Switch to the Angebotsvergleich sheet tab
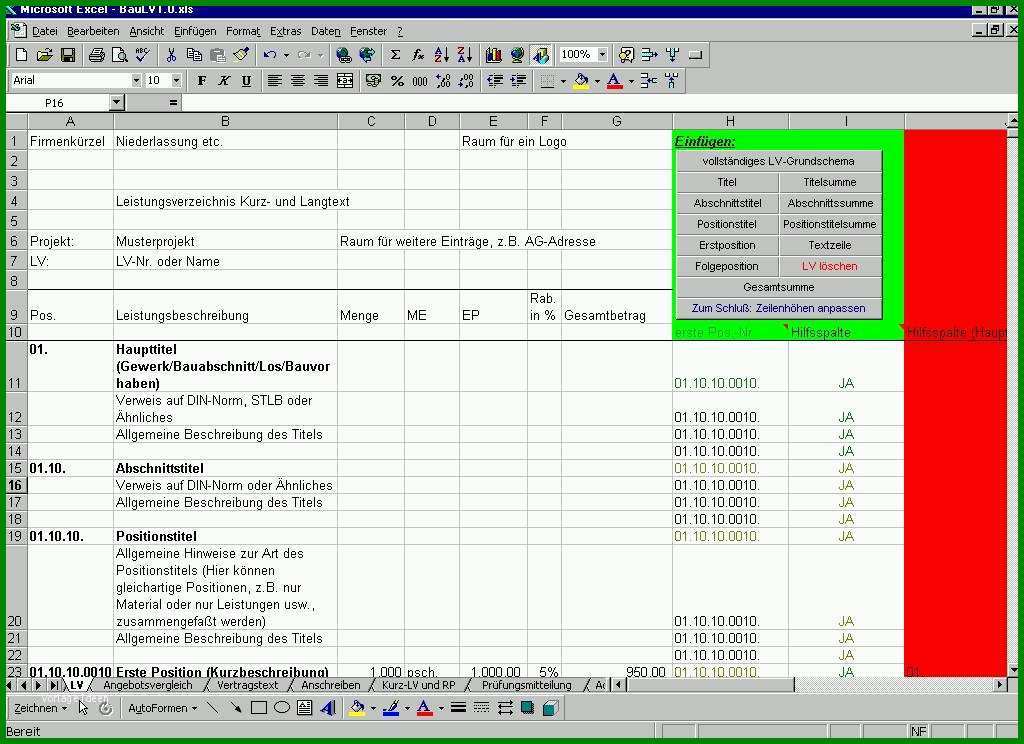Screen dimensions: 1024x744 pos(148,685)
